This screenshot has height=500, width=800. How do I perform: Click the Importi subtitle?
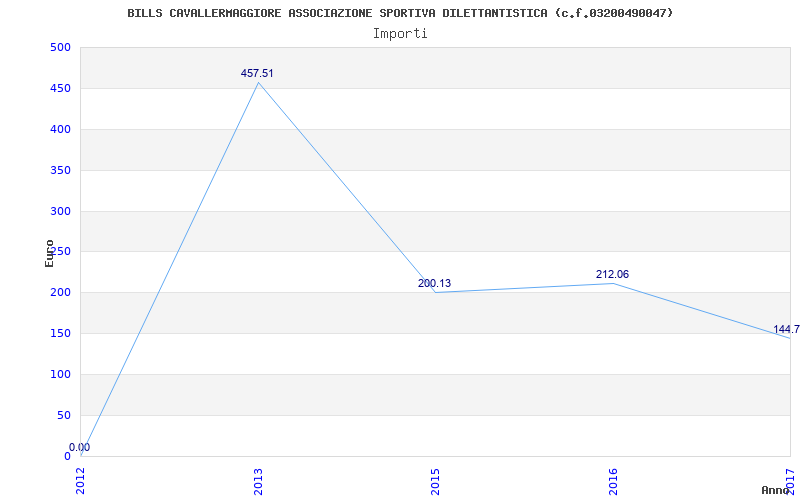click(400, 34)
